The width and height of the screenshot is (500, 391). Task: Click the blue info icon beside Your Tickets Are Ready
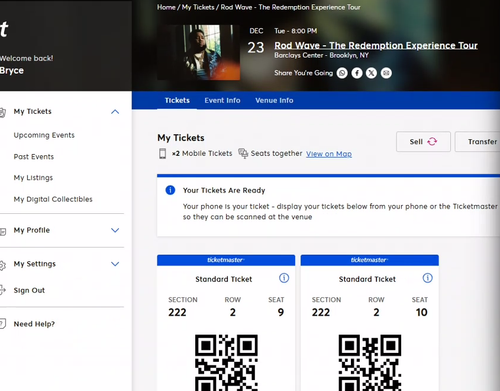coord(170,190)
